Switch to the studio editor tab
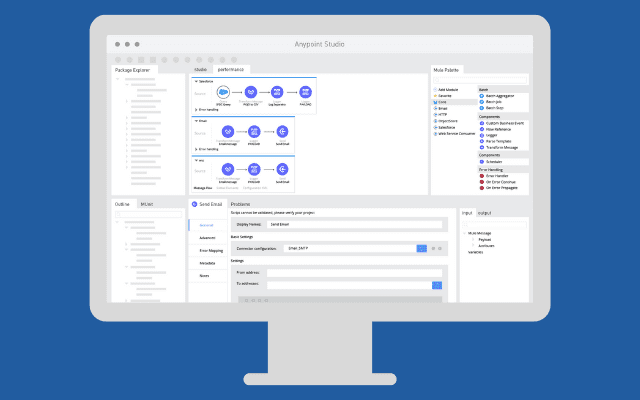Viewport: 640px width, 400px height. click(x=200, y=69)
